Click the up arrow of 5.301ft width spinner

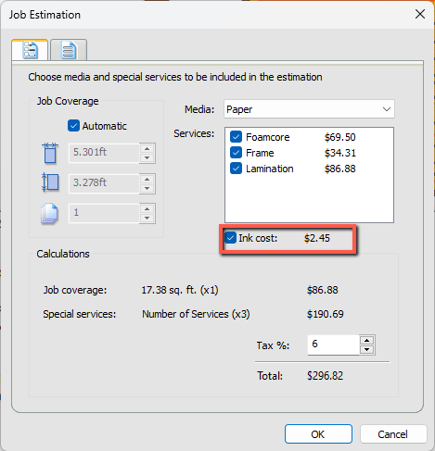coord(147,149)
